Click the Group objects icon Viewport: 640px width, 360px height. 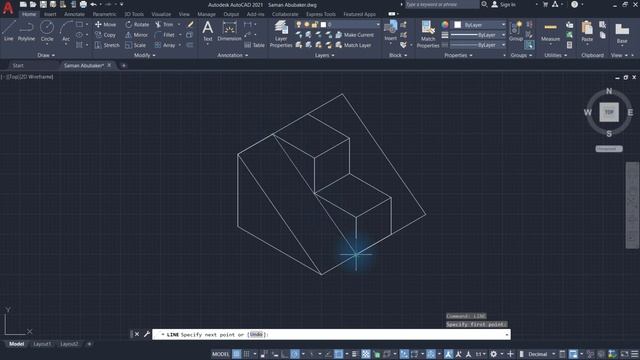(x=516, y=31)
